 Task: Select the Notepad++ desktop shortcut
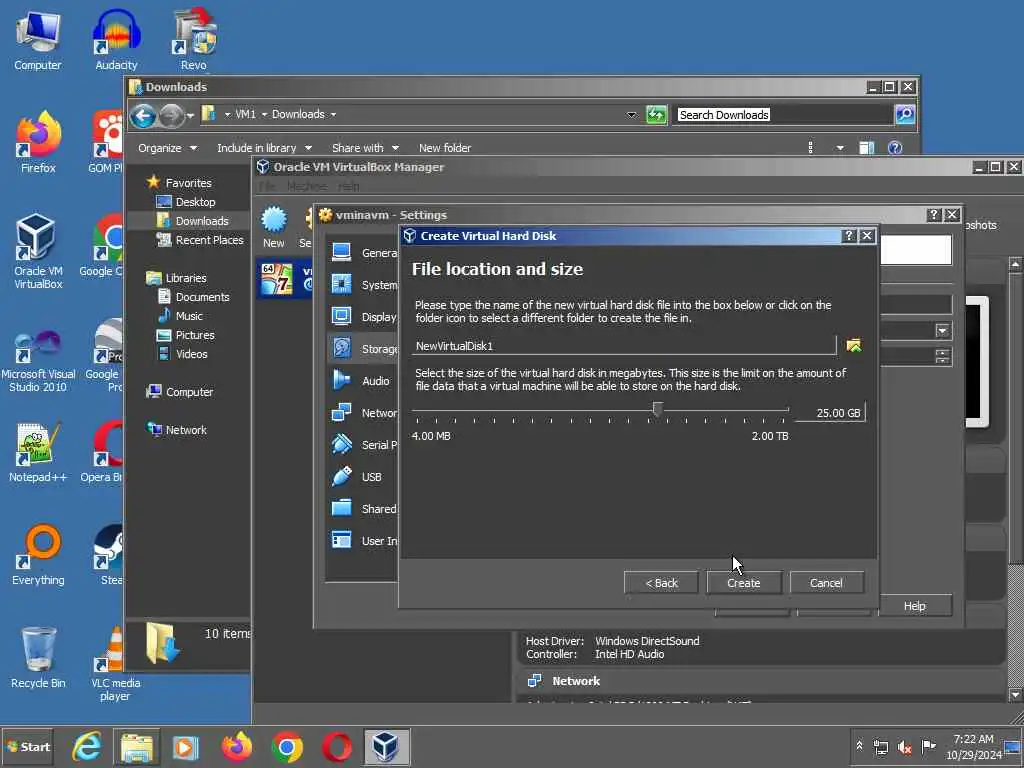pos(38,452)
